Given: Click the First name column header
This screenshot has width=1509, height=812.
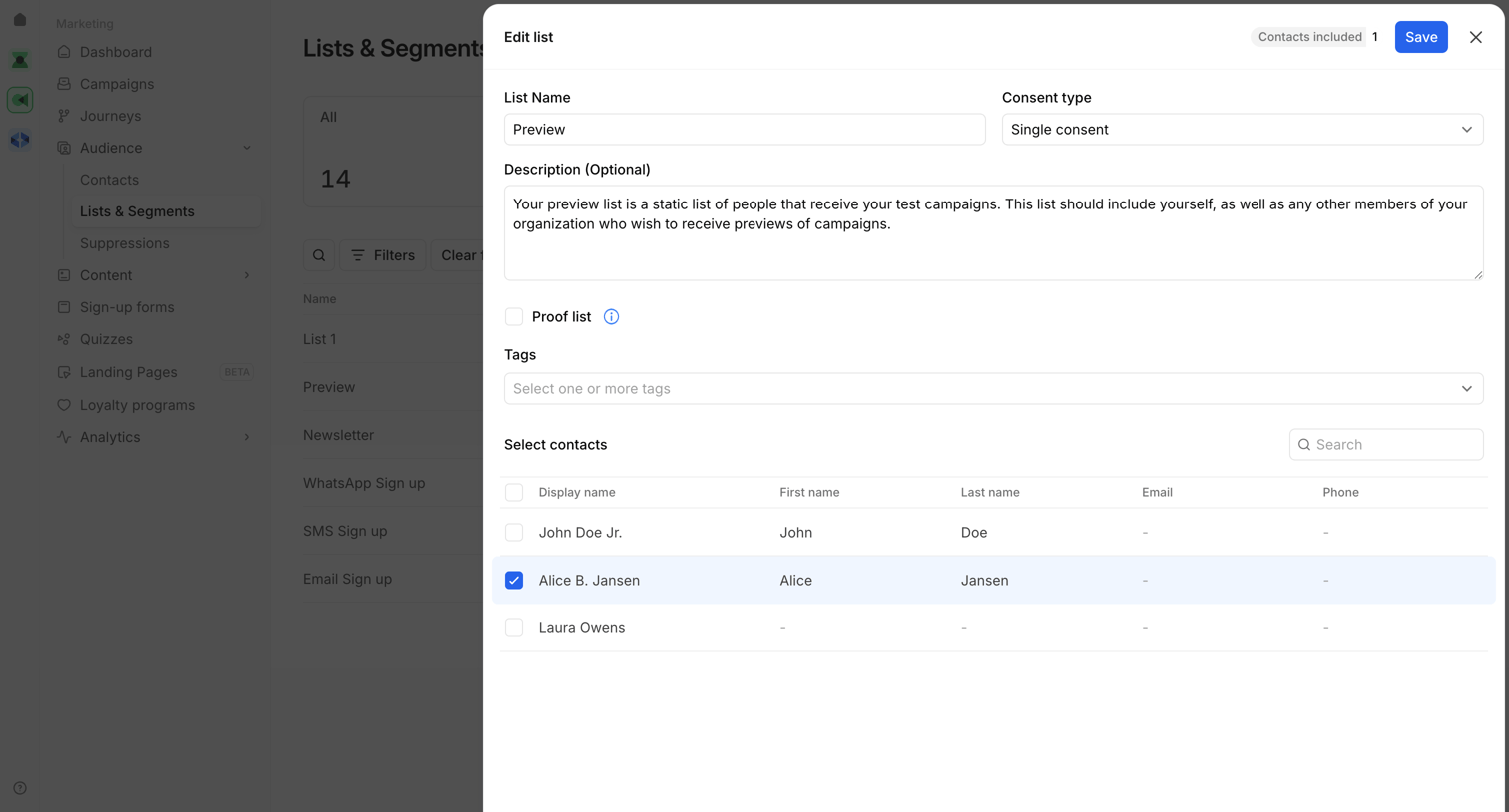Looking at the screenshot, I should (809, 492).
